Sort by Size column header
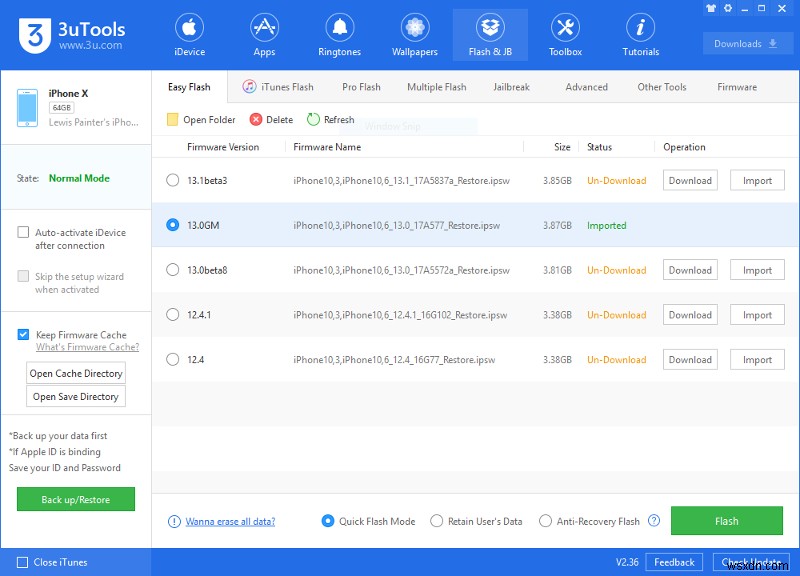 (x=562, y=147)
